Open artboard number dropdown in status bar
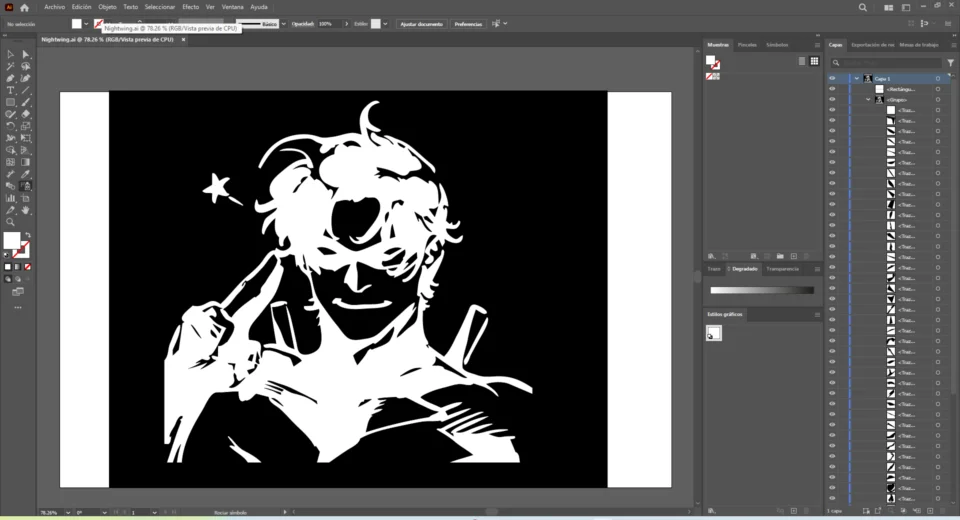This screenshot has width=960, height=520. tap(154, 512)
